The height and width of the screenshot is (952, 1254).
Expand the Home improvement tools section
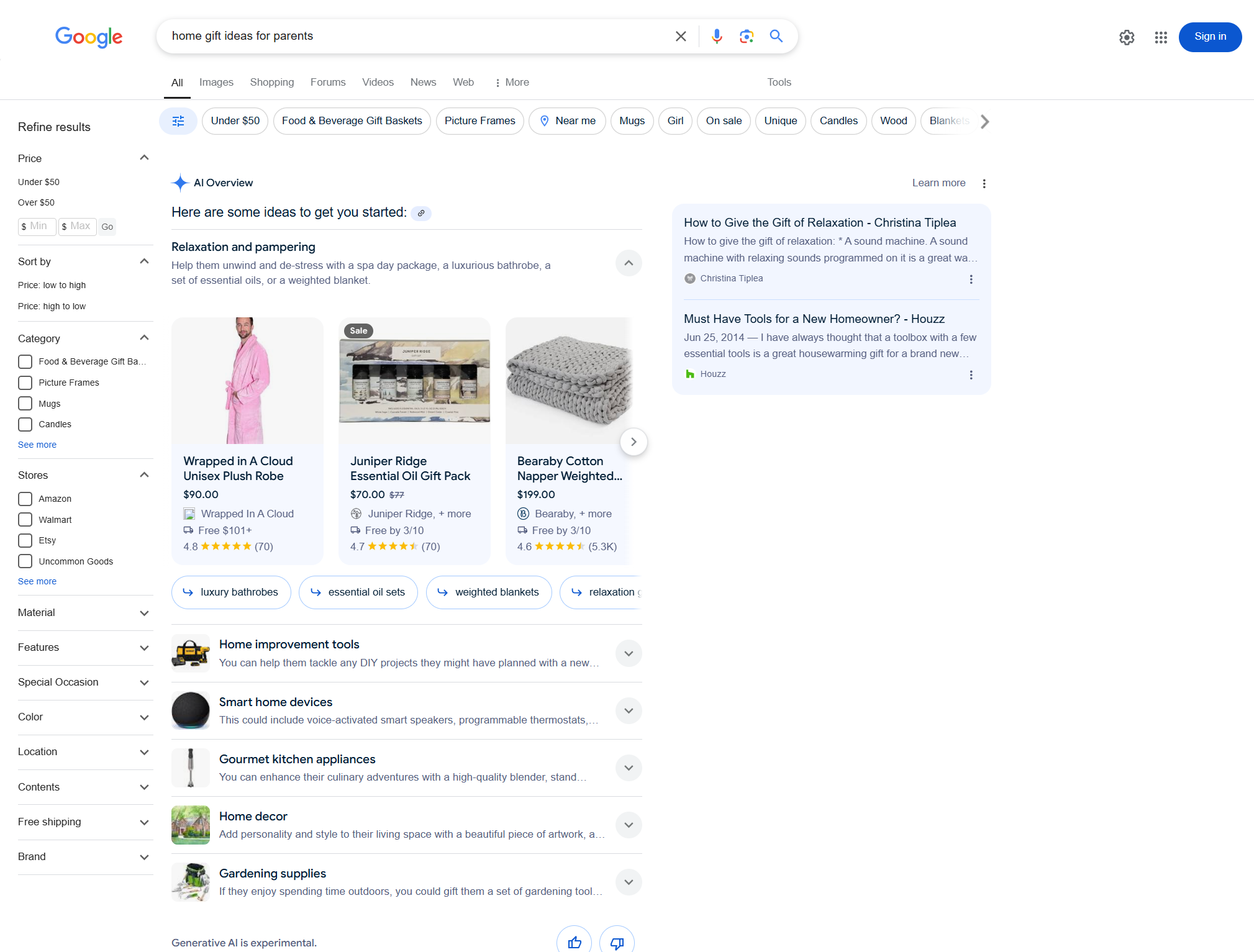point(629,653)
